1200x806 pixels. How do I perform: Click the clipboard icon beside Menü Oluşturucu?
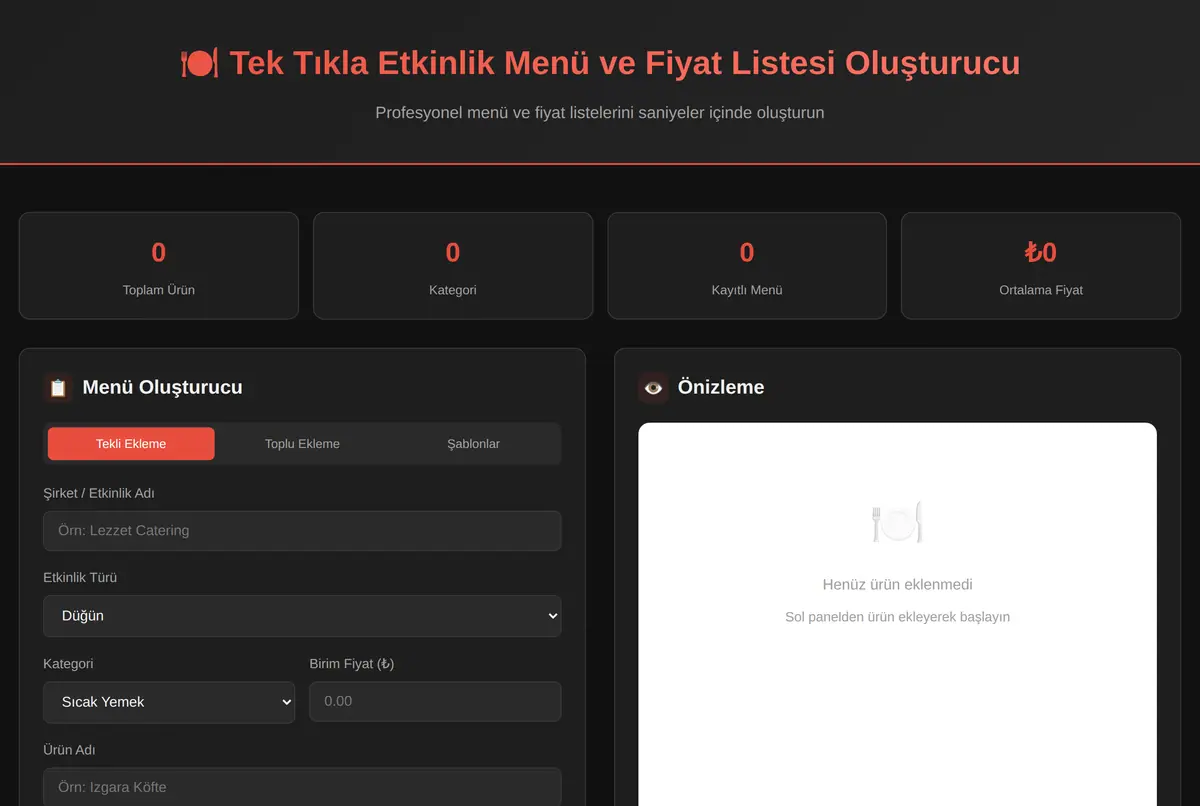58,388
